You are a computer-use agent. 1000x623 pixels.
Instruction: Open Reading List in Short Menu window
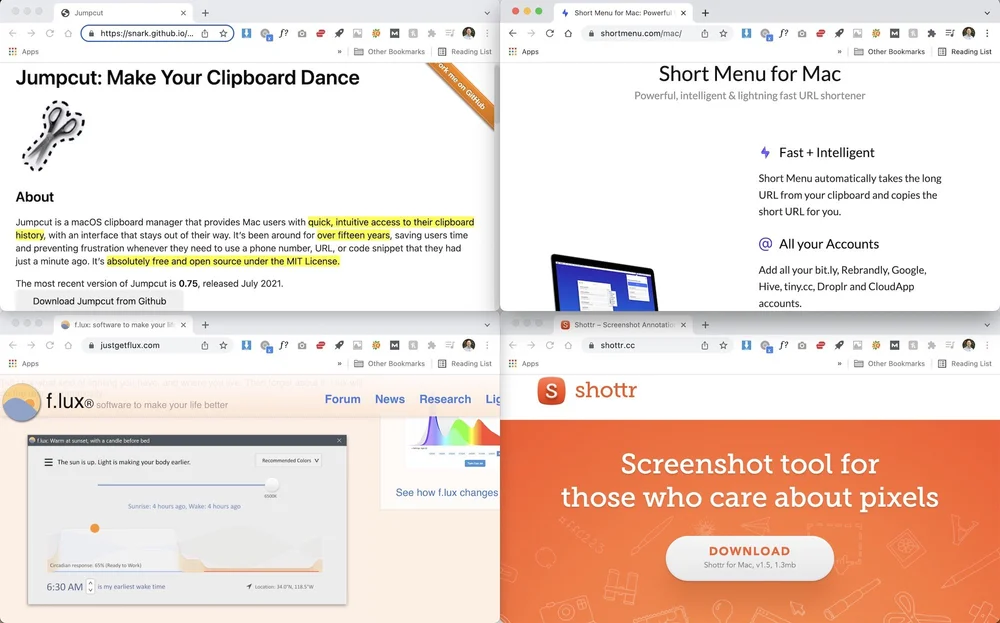click(965, 52)
